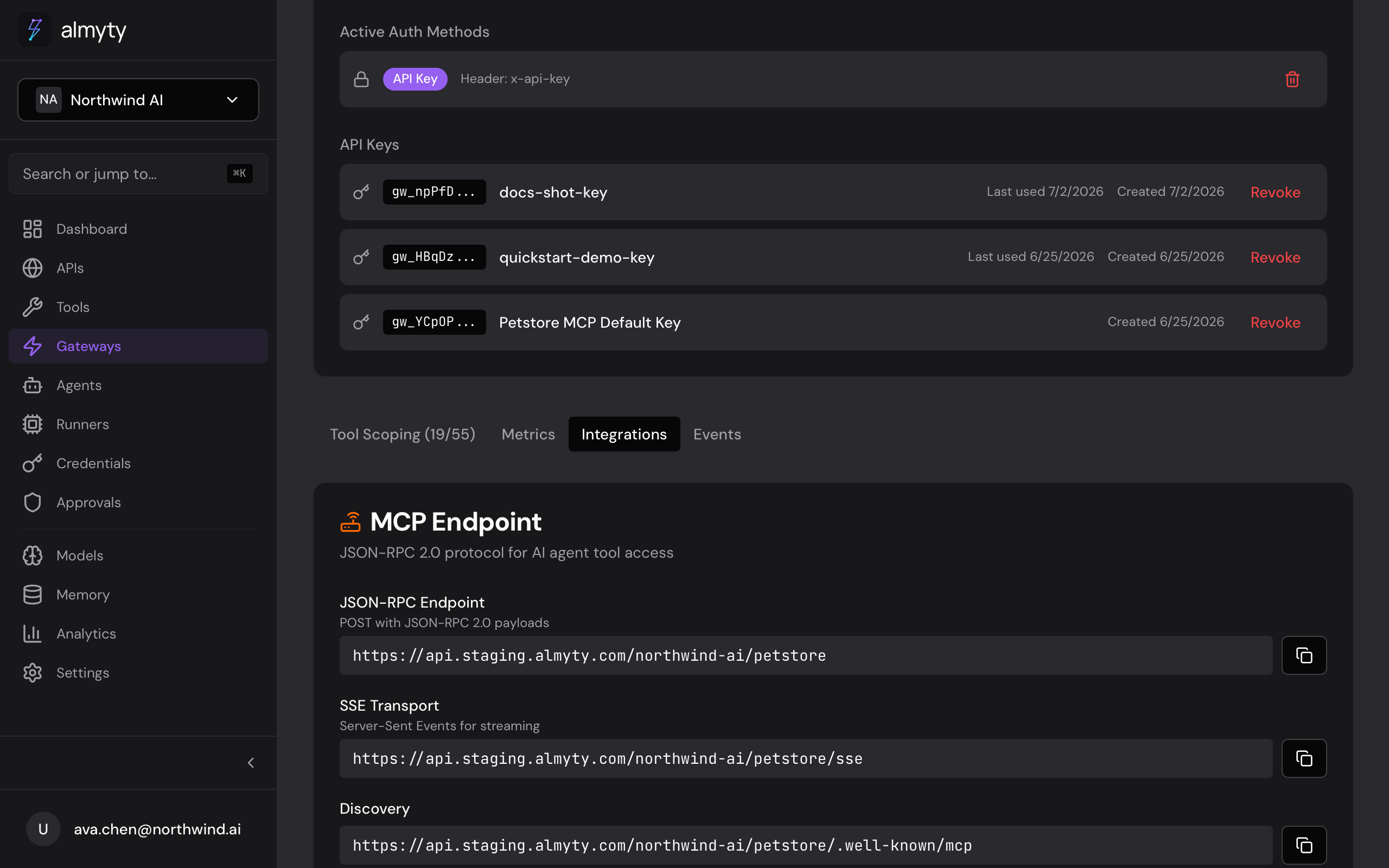The width and height of the screenshot is (1389, 868).
Task: Click the Header: x-api-key text
Action: point(515,79)
